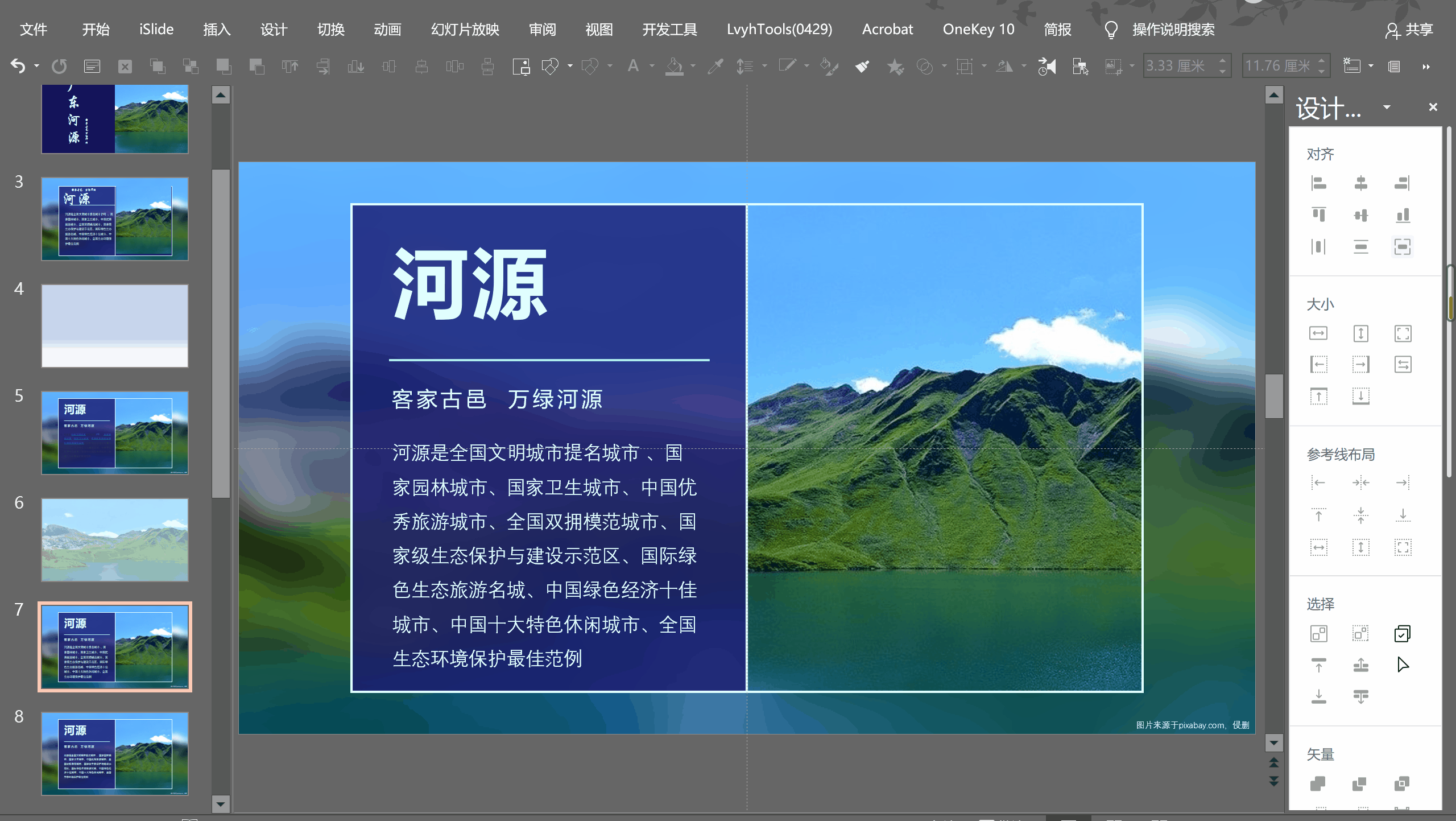Viewport: 1456px width, 821px height.
Task: Click the Undo arrow icon
Action: click(x=18, y=67)
